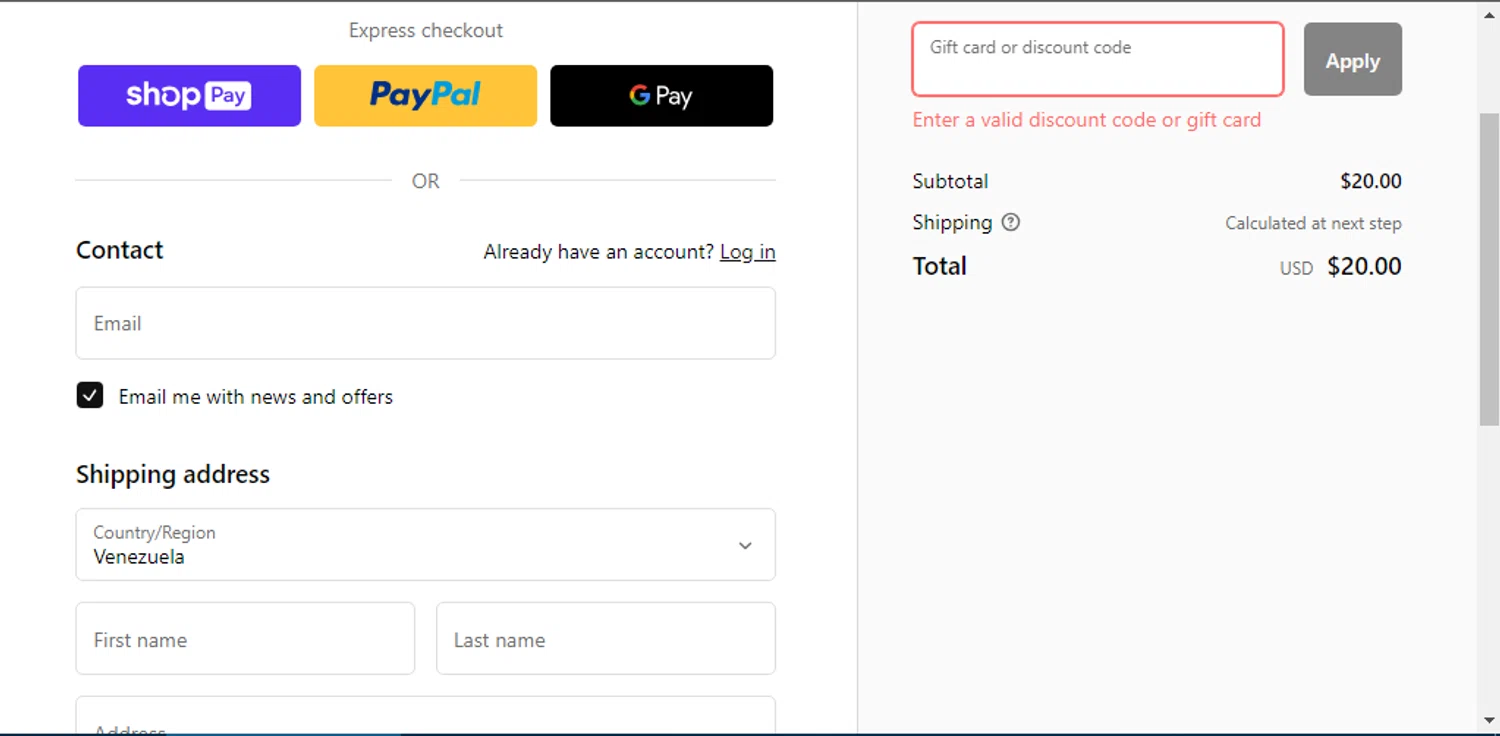Click the discount code error message
1500x736 pixels.
pos(1086,120)
